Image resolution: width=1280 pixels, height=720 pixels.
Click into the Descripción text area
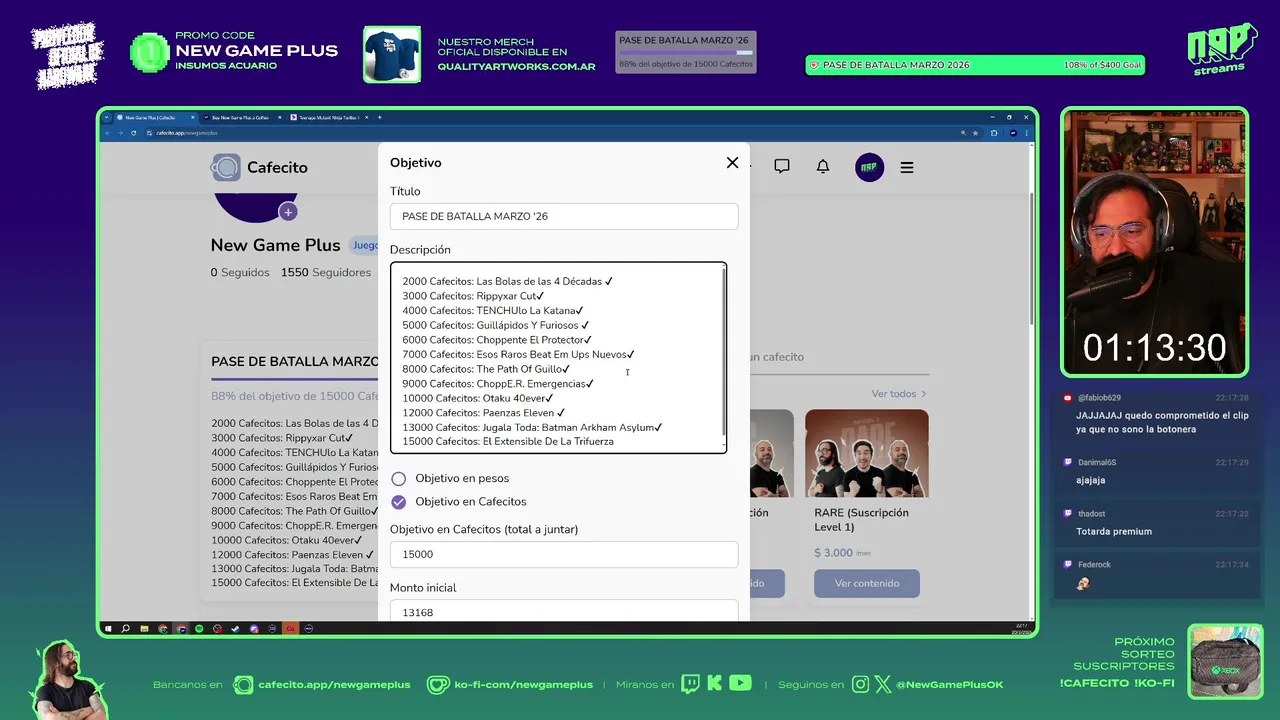point(558,358)
